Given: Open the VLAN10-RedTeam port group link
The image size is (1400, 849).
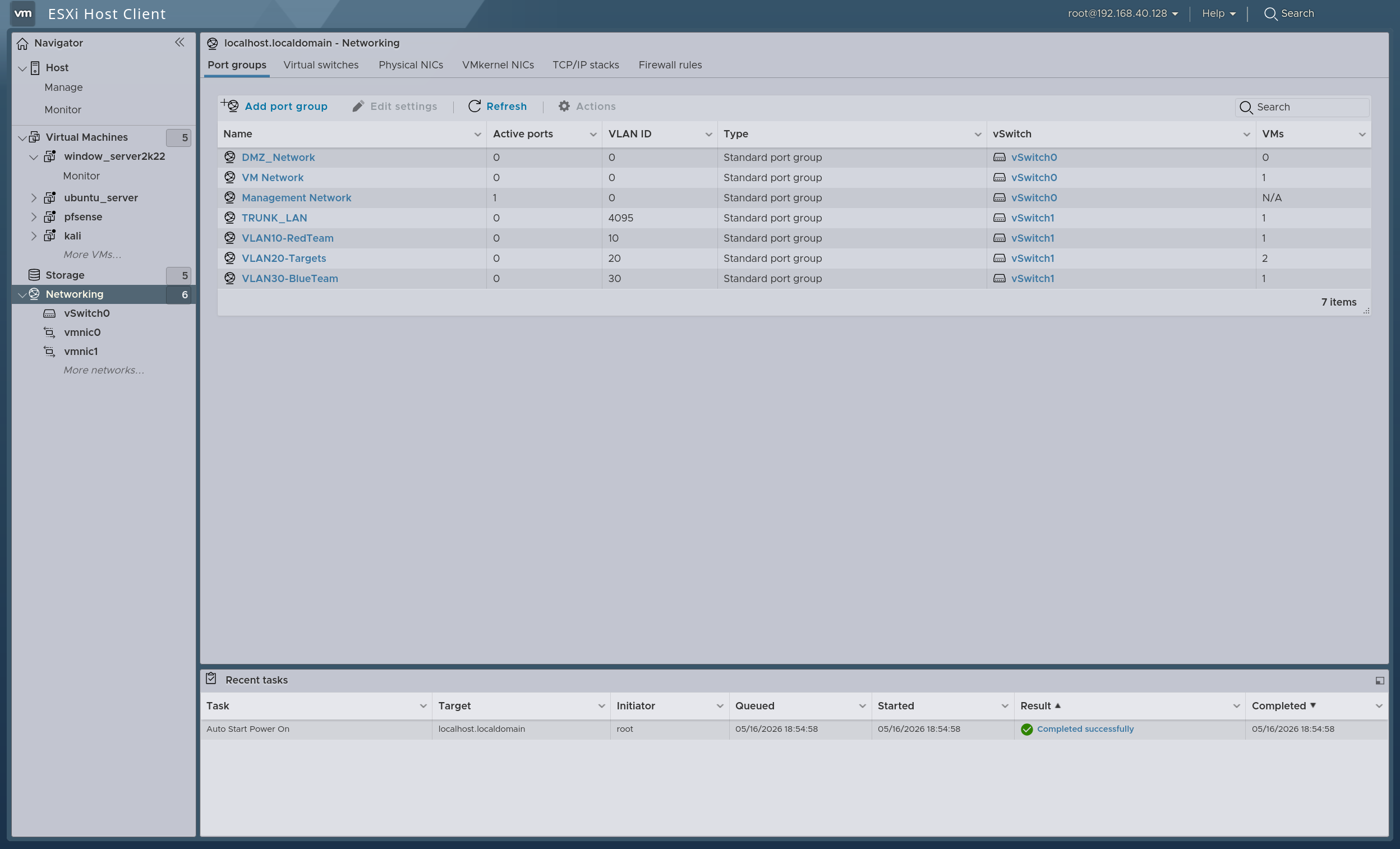Looking at the screenshot, I should [288, 238].
